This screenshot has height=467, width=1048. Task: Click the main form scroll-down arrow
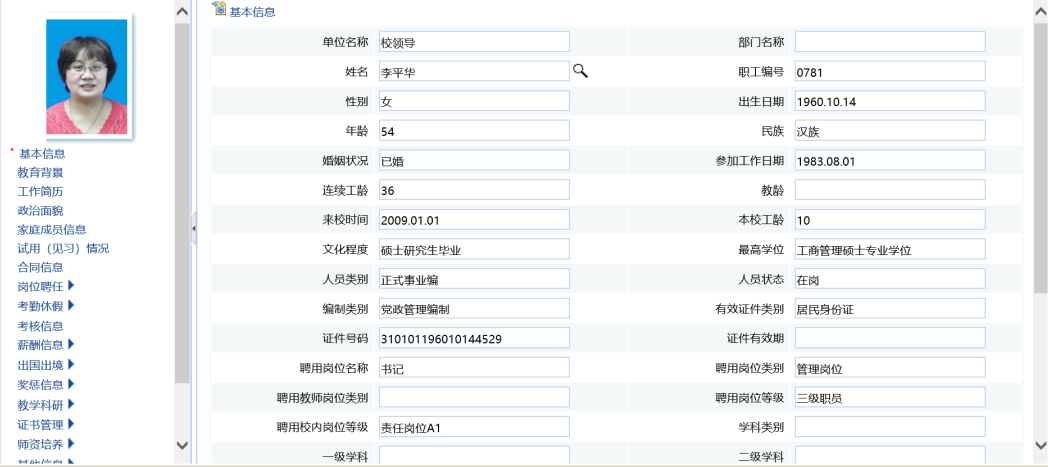pyautogui.click(x=1039, y=446)
